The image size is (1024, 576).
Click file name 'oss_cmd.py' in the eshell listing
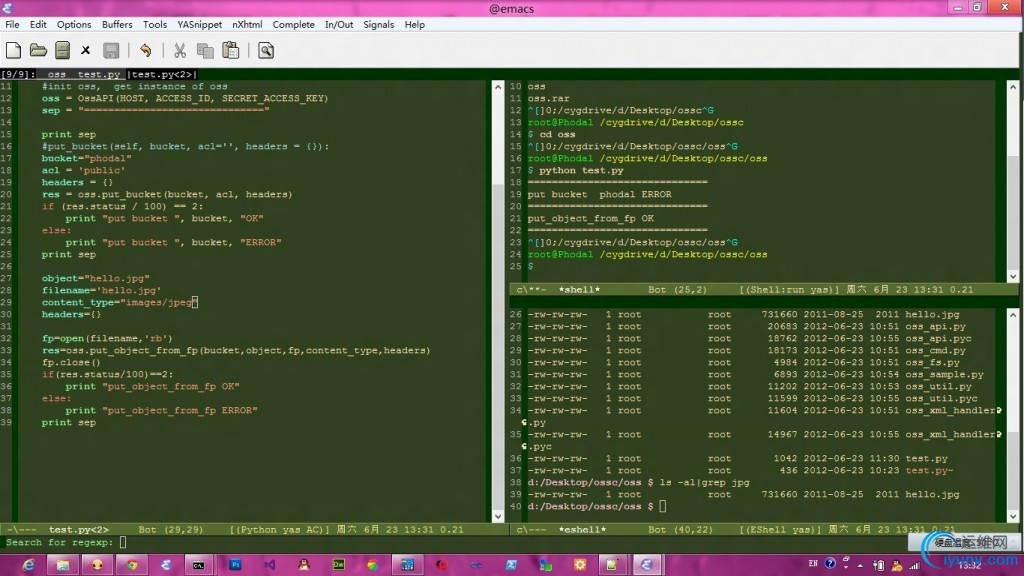tap(935, 351)
